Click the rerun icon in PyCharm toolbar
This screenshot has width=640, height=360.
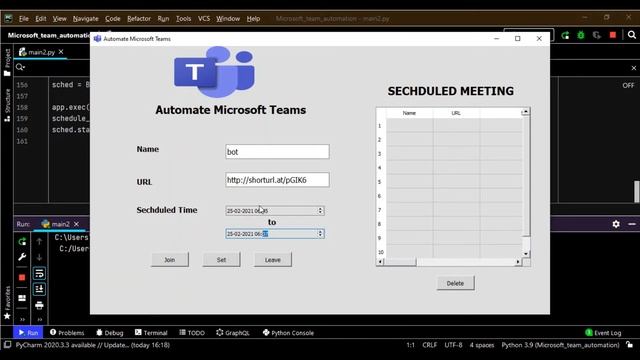point(565,36)
